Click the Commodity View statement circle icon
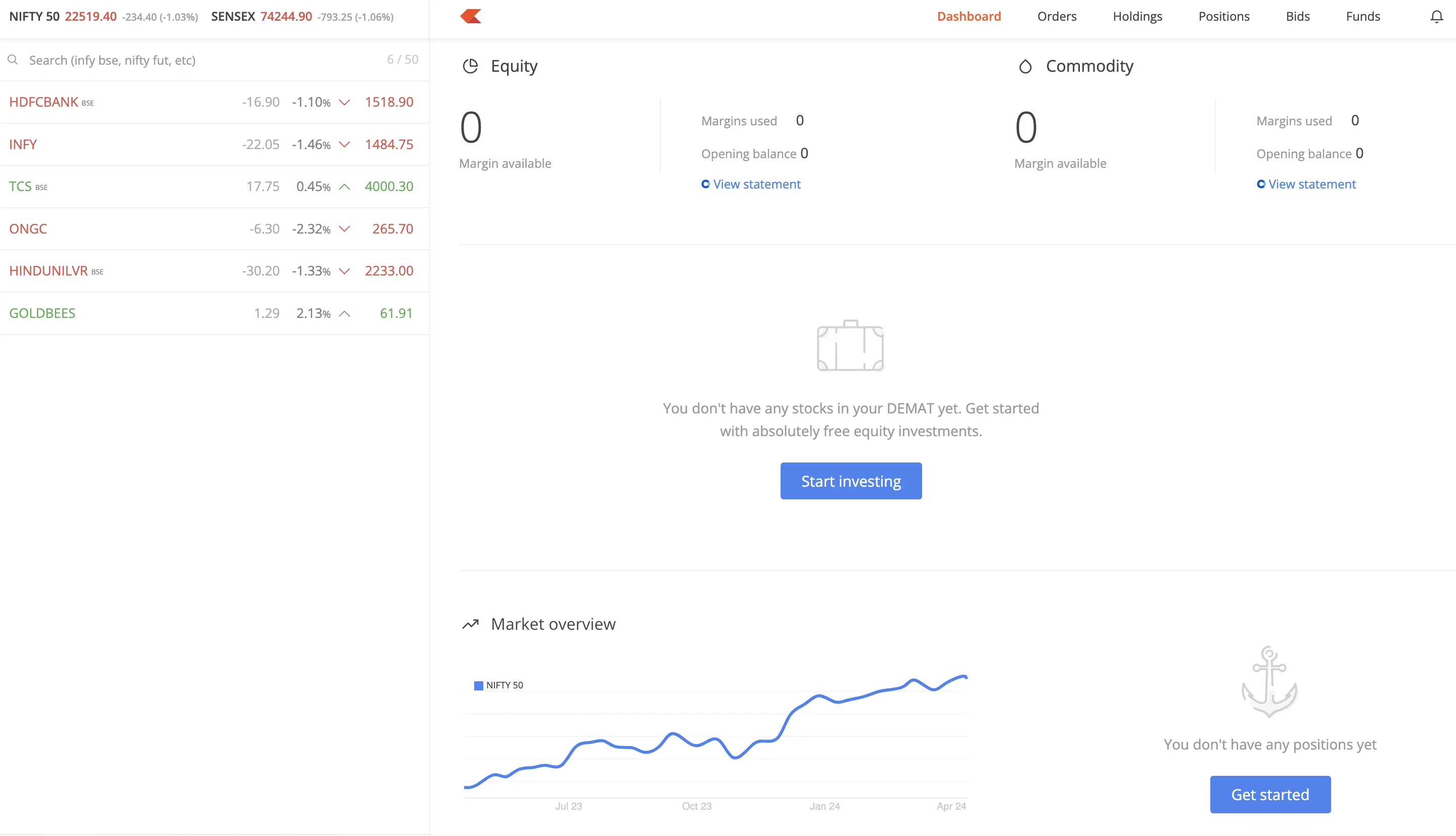The image size is (1456, 836). pyautogui.click(x=1261, y=184)
